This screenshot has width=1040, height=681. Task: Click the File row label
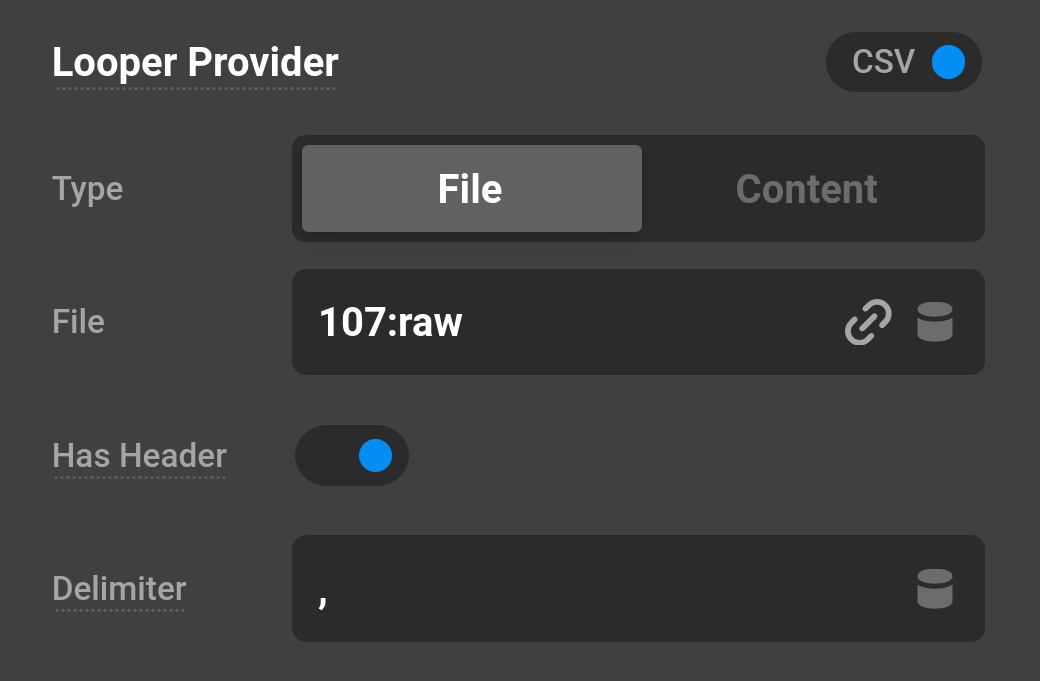(x=78, y=322)
